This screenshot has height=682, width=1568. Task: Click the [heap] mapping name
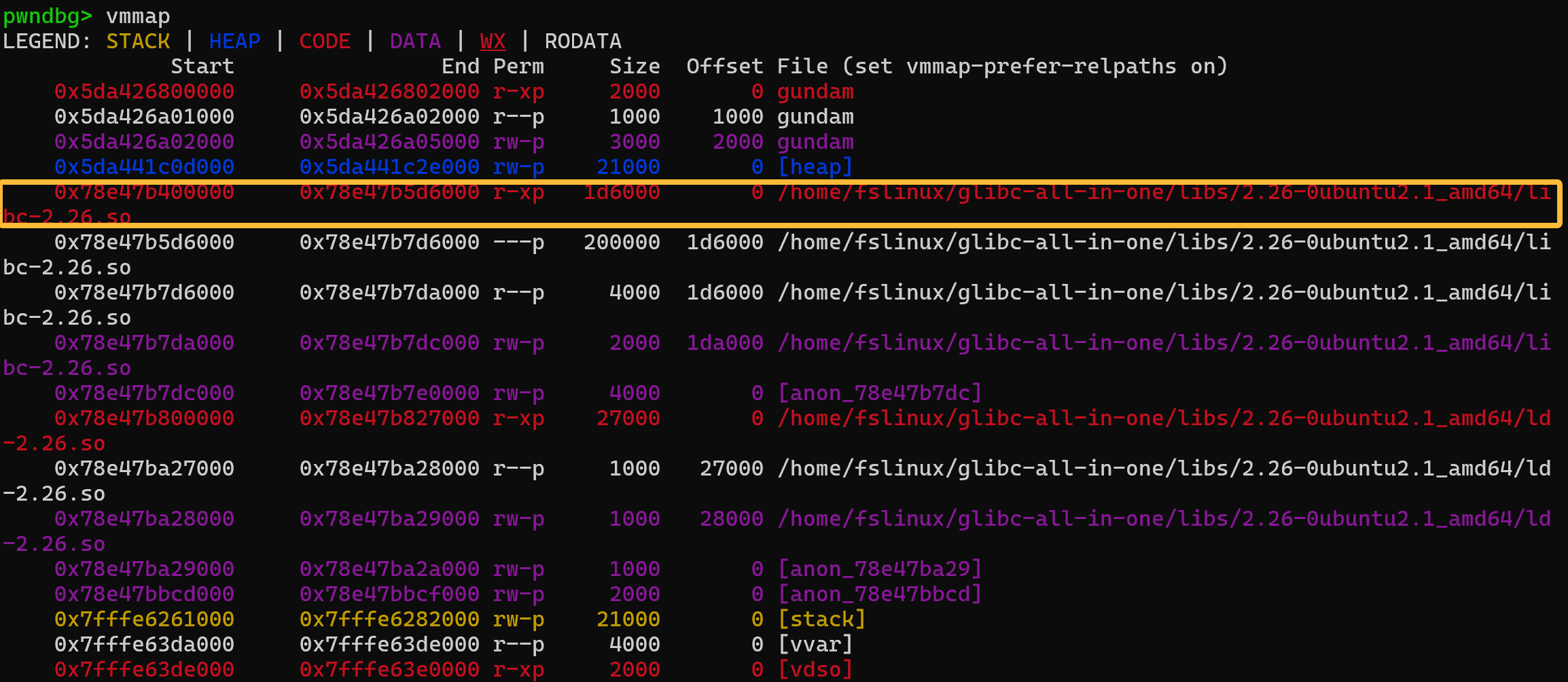[x=815, y=167]
